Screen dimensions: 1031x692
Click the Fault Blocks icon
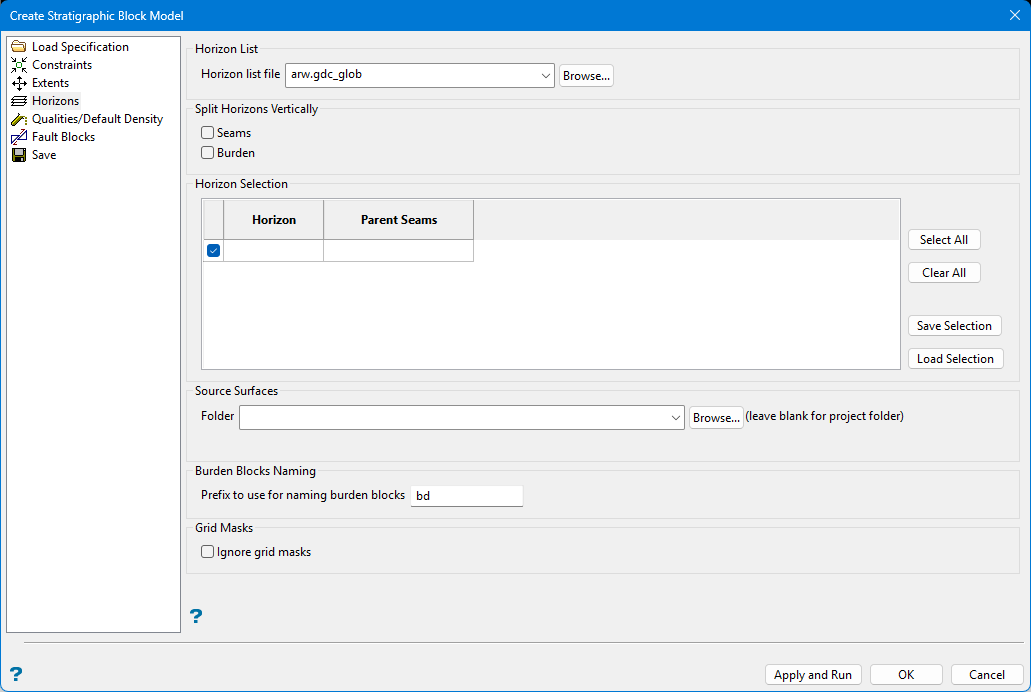(19, 137)
